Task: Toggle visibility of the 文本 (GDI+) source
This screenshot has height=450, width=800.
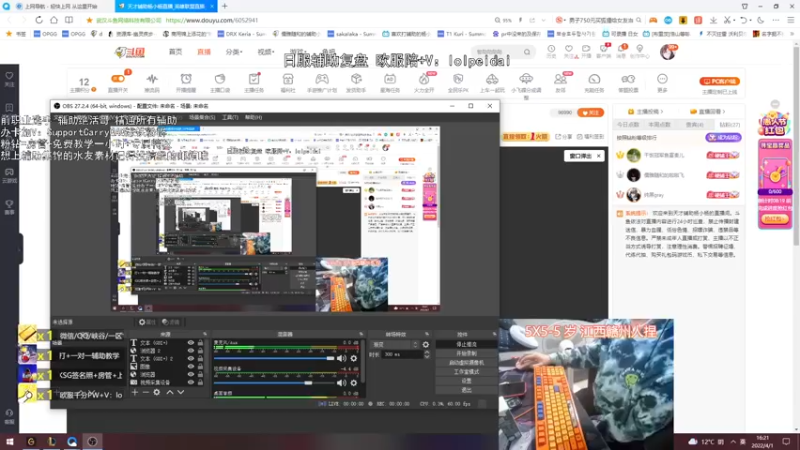Action: [191, 343]
